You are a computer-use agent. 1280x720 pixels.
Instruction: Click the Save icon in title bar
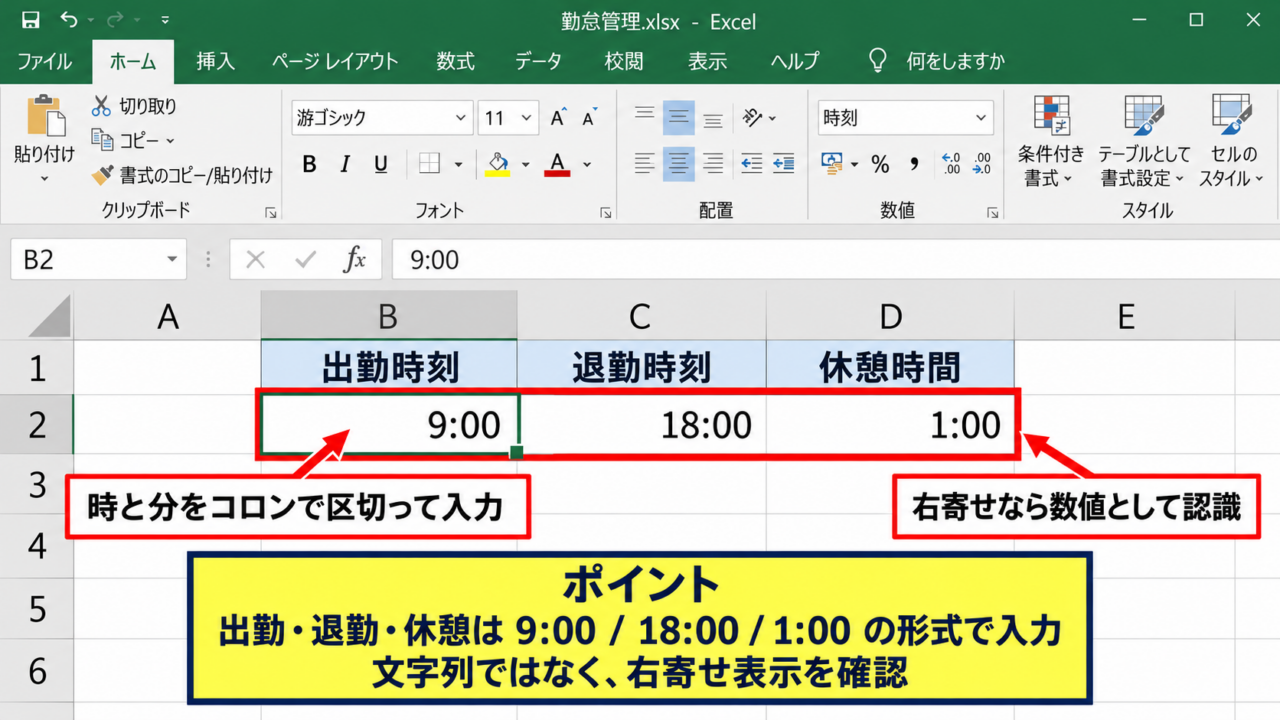click(x=30, y=20)
